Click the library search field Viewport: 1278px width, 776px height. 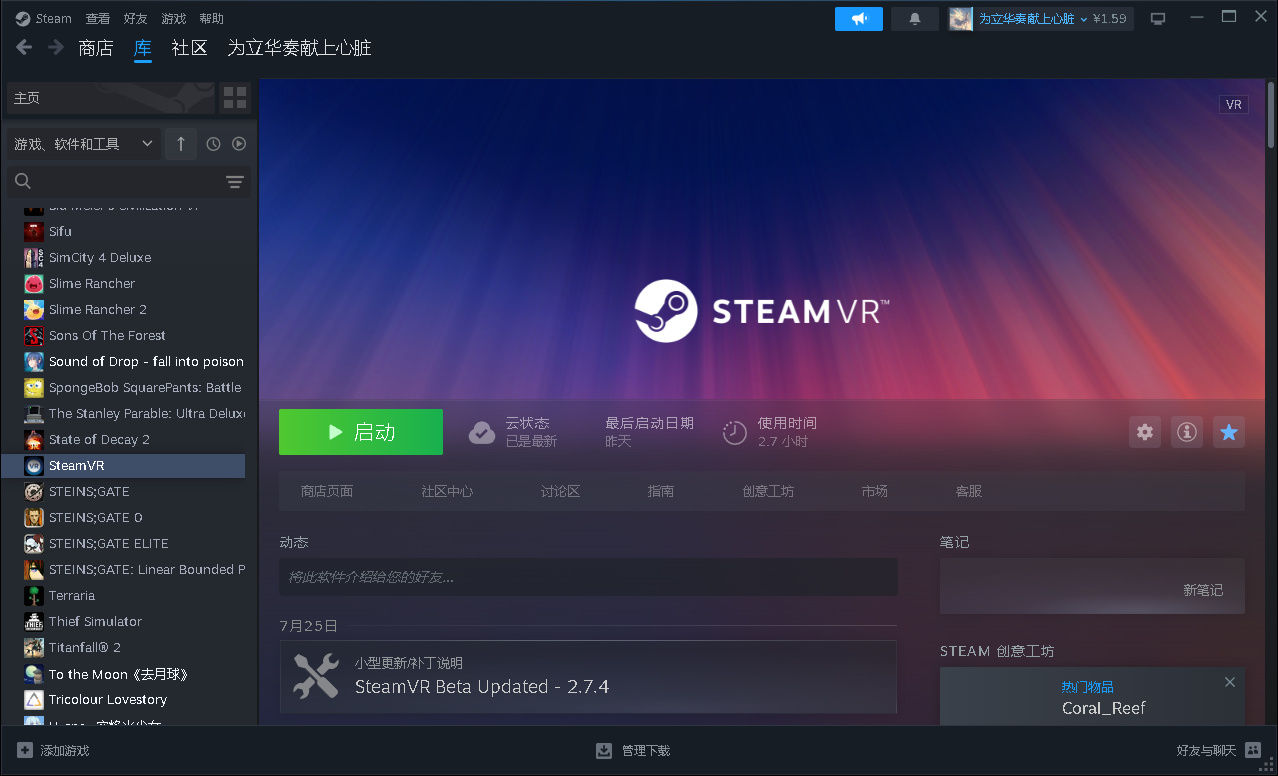(130, 182)
